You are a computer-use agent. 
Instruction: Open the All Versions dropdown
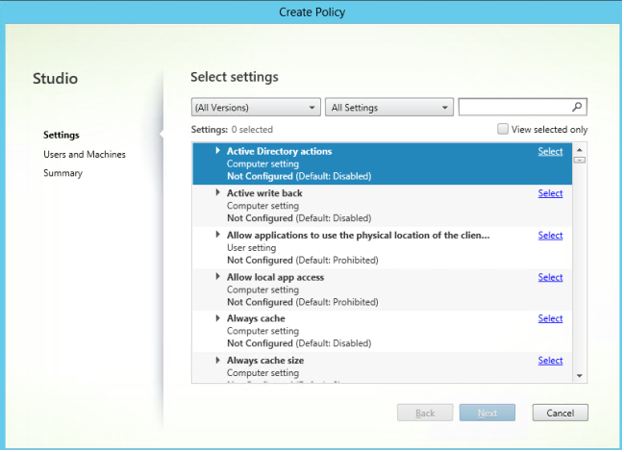click(255, 107)
